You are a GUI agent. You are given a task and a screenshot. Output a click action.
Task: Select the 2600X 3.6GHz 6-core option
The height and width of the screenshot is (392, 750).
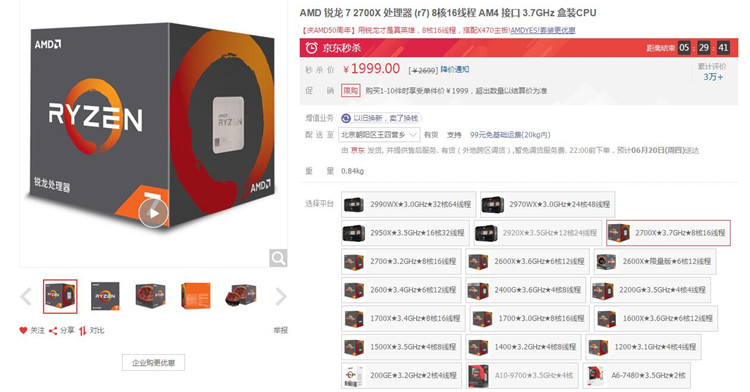[x=528, y=261]
